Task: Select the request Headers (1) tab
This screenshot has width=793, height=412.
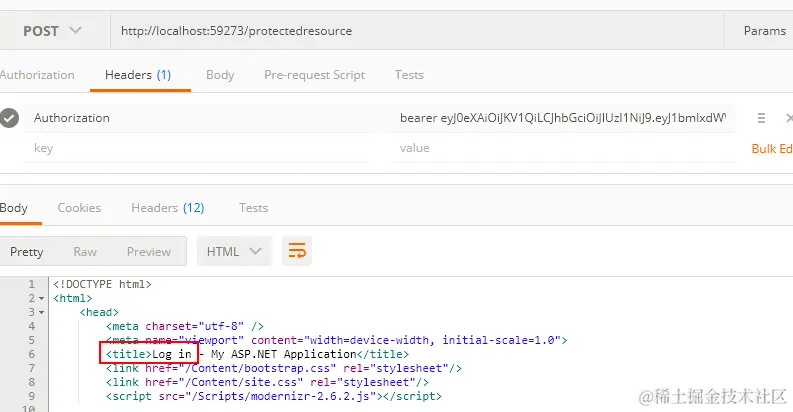Action: 138,75
